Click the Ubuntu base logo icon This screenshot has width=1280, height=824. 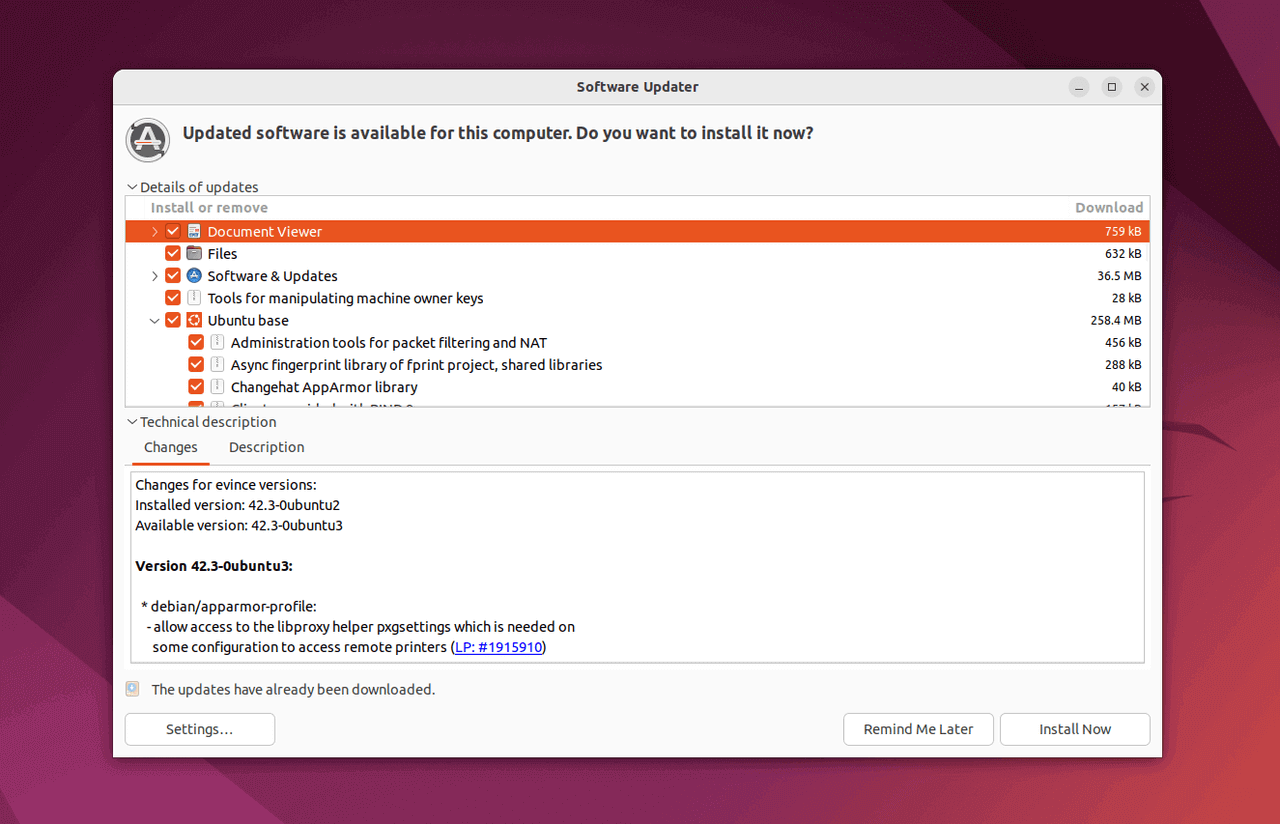194,321
